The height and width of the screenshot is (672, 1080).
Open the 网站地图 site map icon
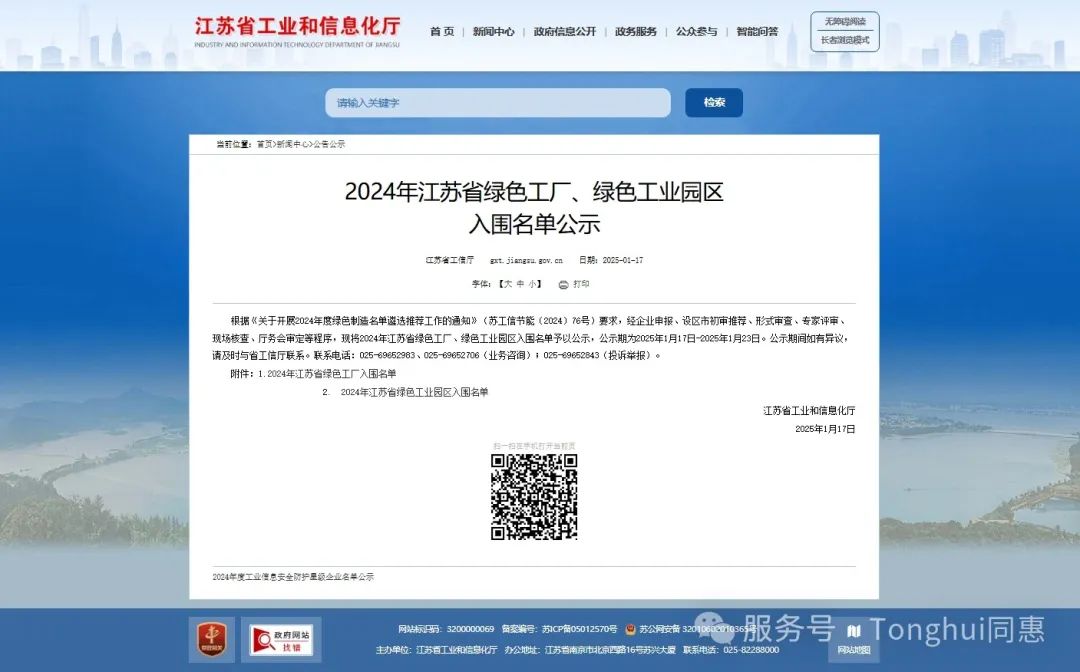click(x=853, y=637)
